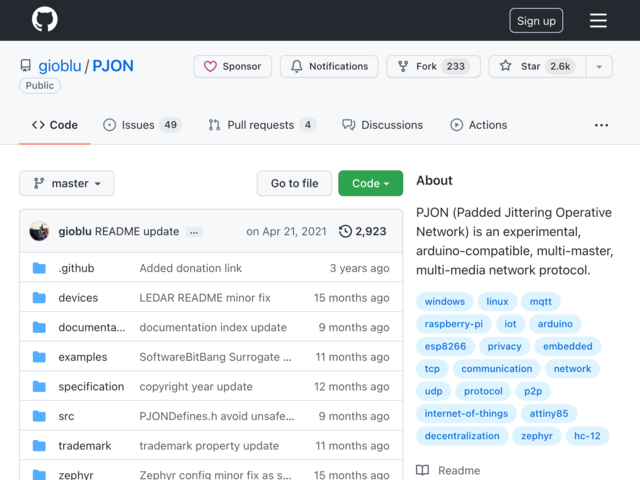
Task: Open the specification folder
Action: click(x=91, y=387)
